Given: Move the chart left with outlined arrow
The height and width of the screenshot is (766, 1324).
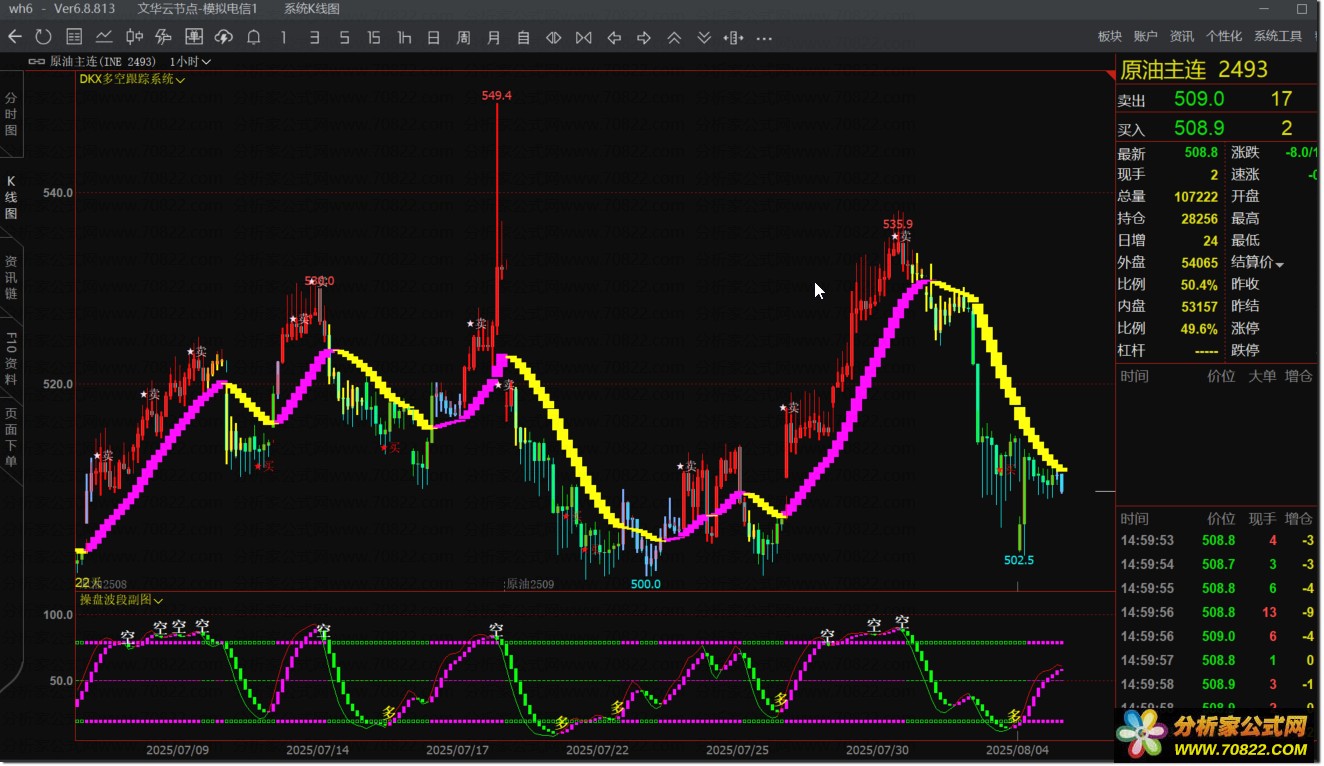Looking at the screenshot, I should pos(614,37).
